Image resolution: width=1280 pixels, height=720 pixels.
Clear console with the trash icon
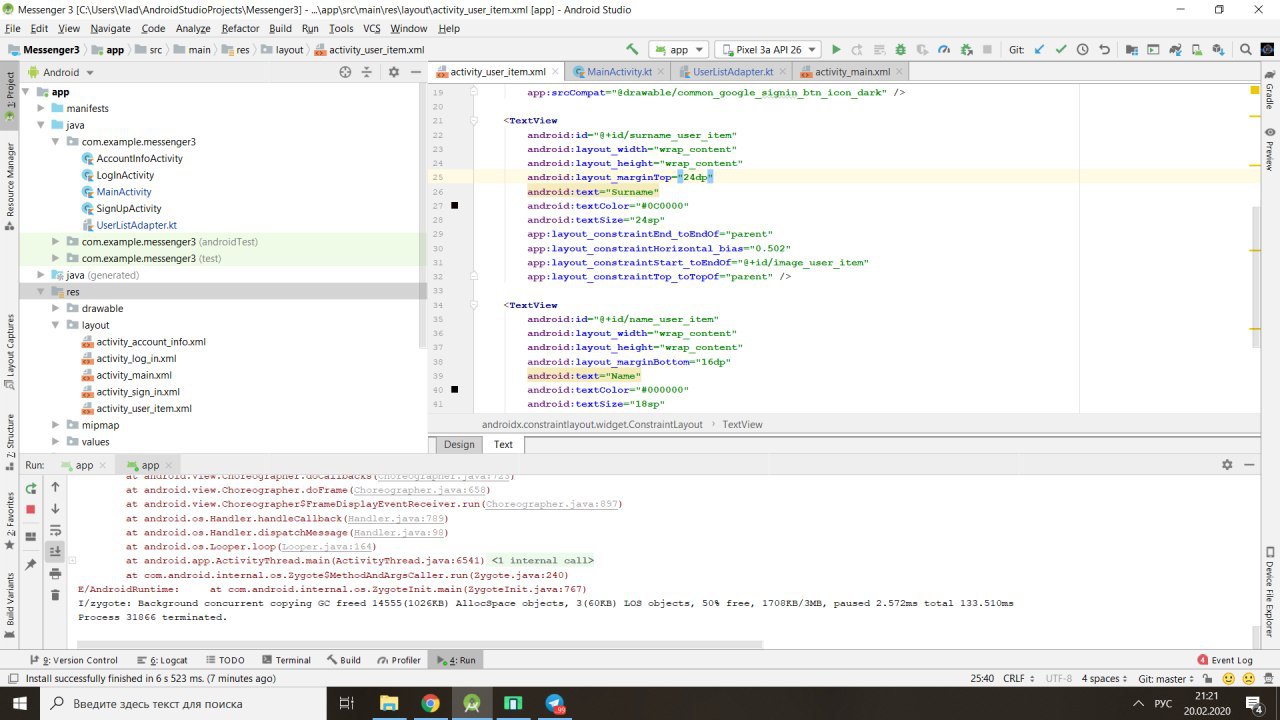pos(56,595)
